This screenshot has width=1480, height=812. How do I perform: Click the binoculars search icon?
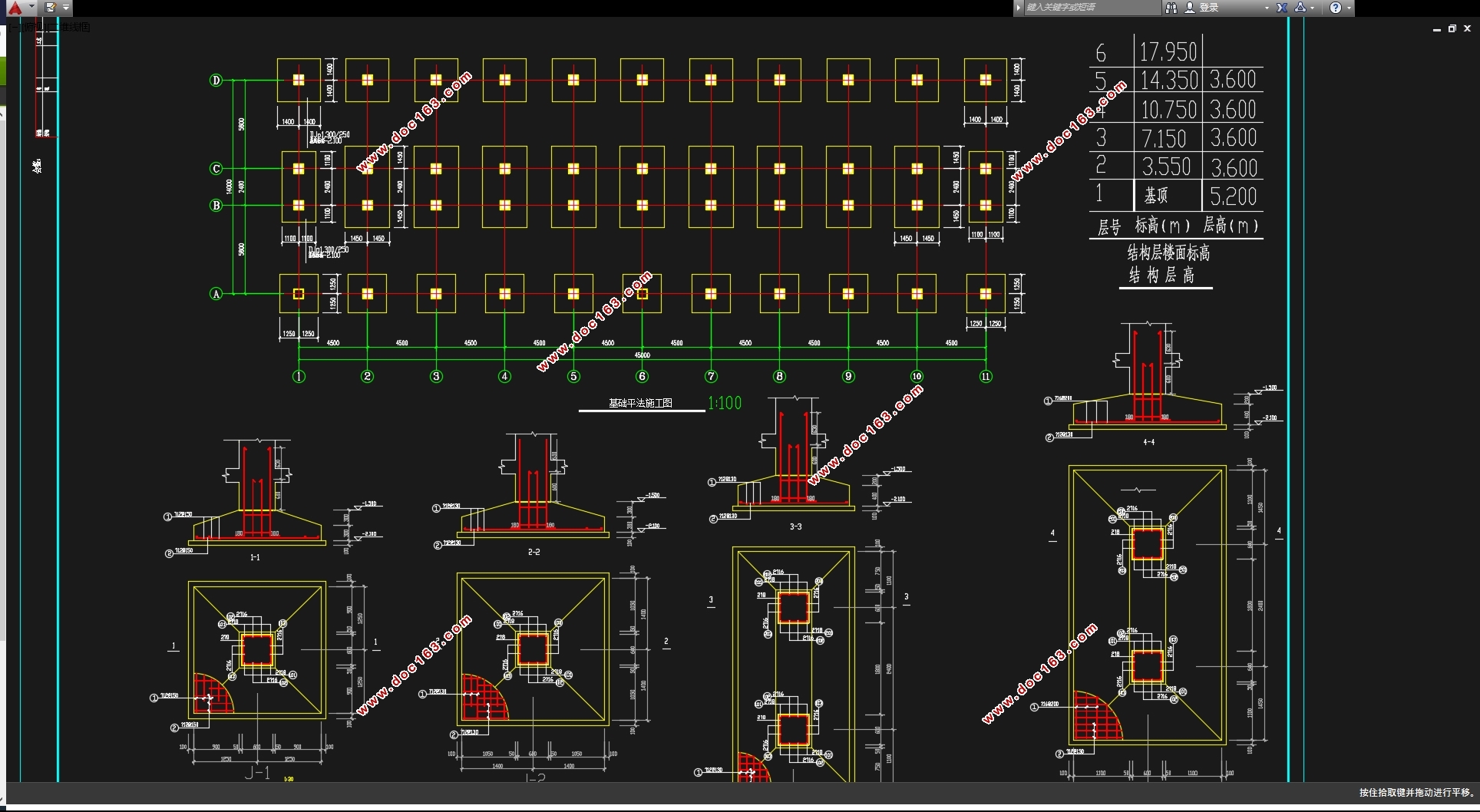point(1171,8)
